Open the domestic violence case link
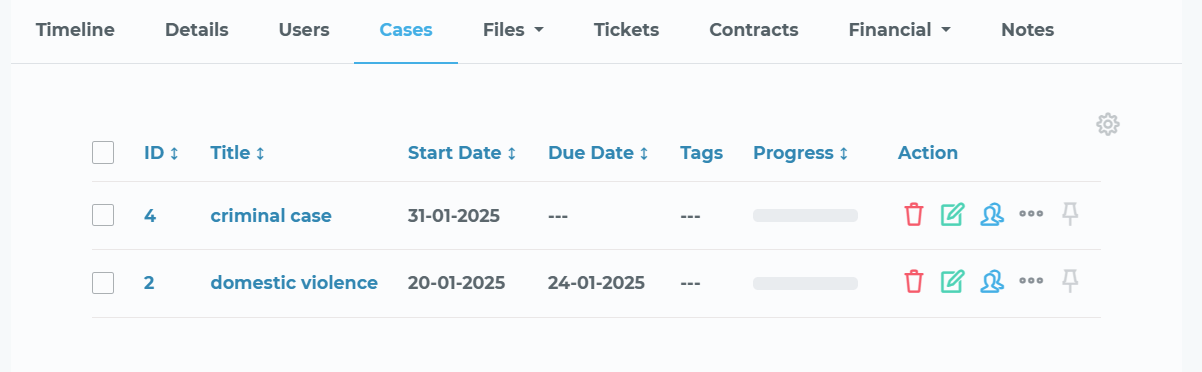Screen dimensions: 1202x372 point(294,283)
